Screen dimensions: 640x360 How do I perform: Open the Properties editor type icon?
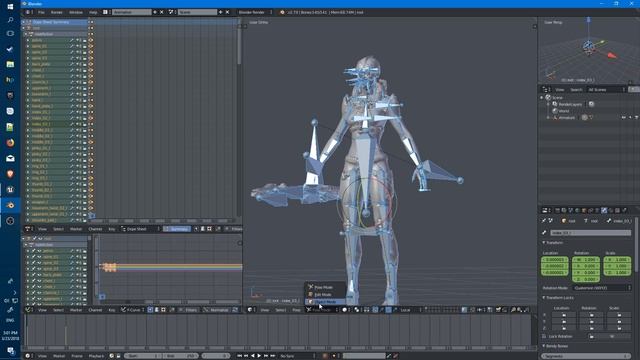(x=545, y=210)
